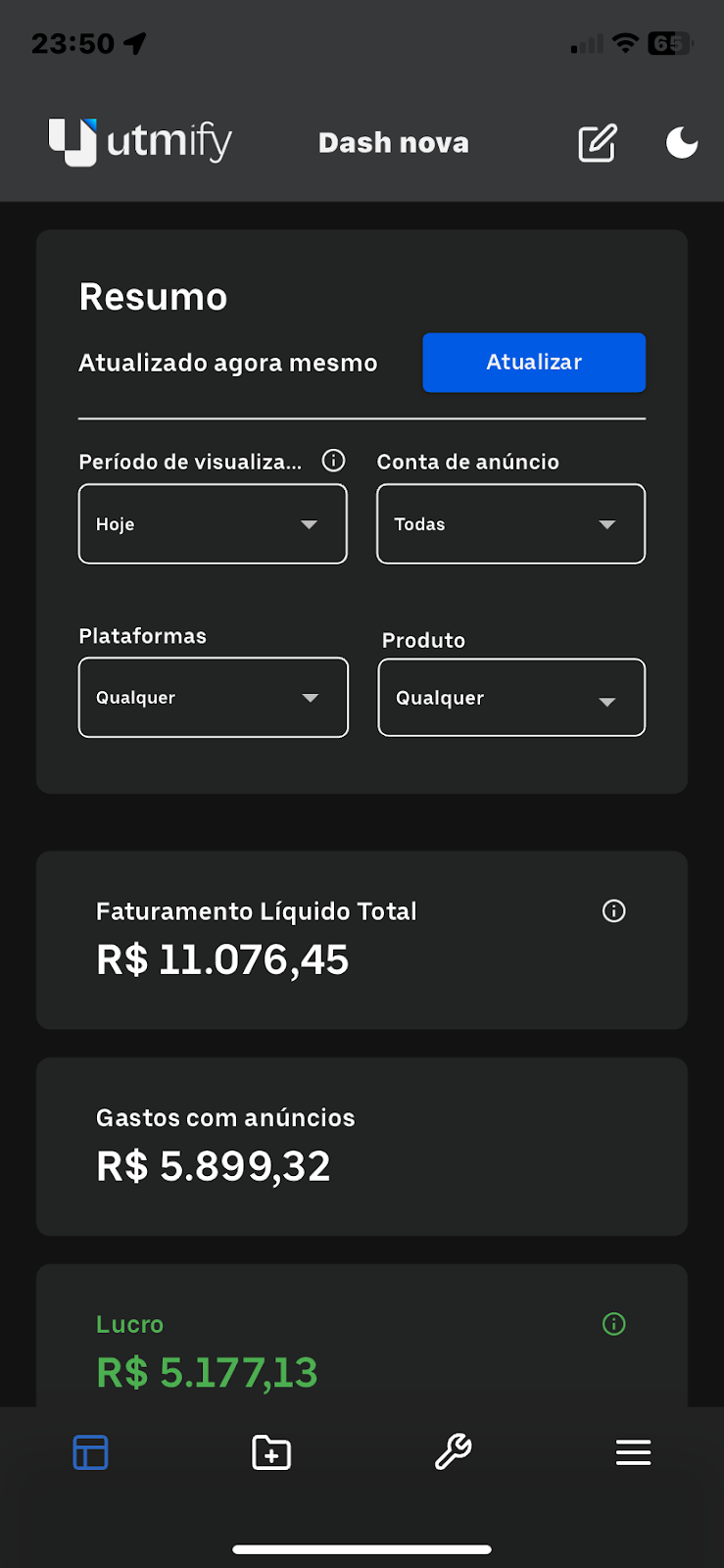Show info for Período de visualização

(333, 461)
